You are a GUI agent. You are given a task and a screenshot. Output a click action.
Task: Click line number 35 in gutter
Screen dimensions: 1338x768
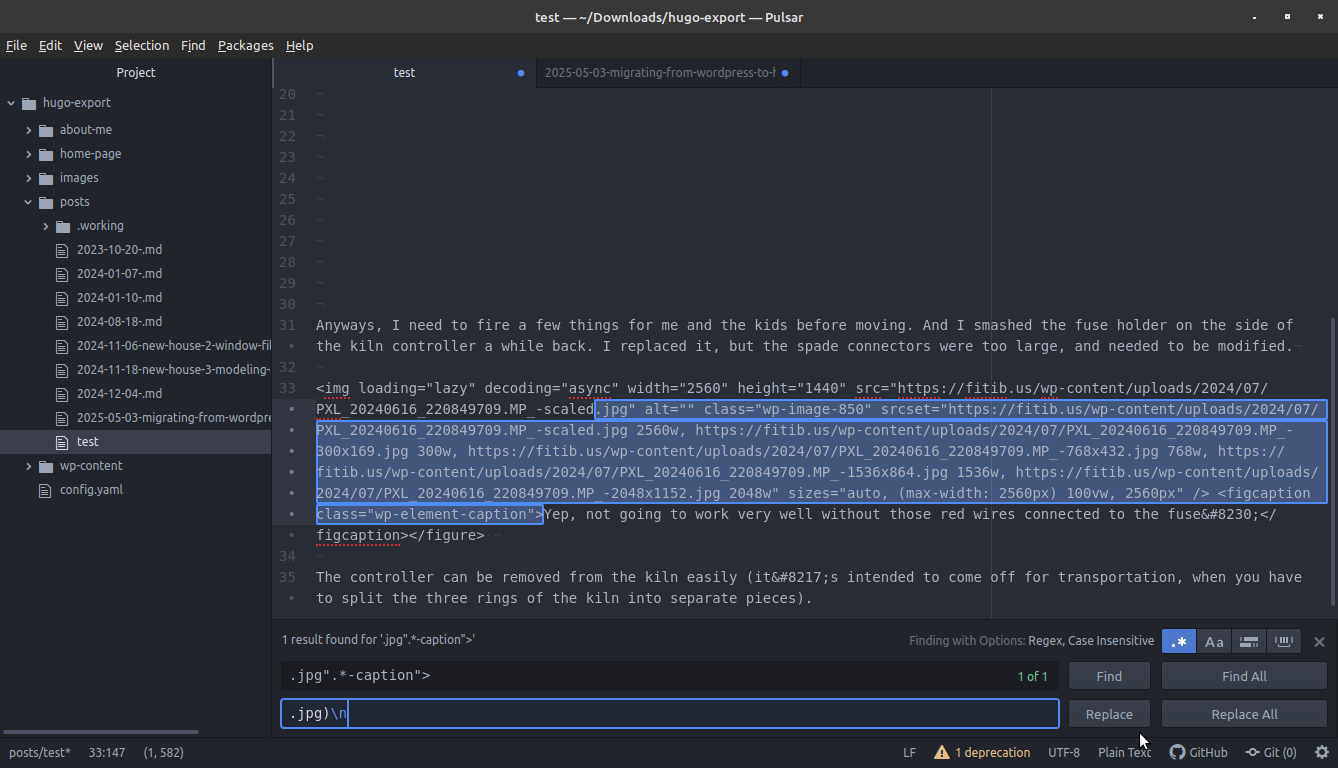[287, 577]
